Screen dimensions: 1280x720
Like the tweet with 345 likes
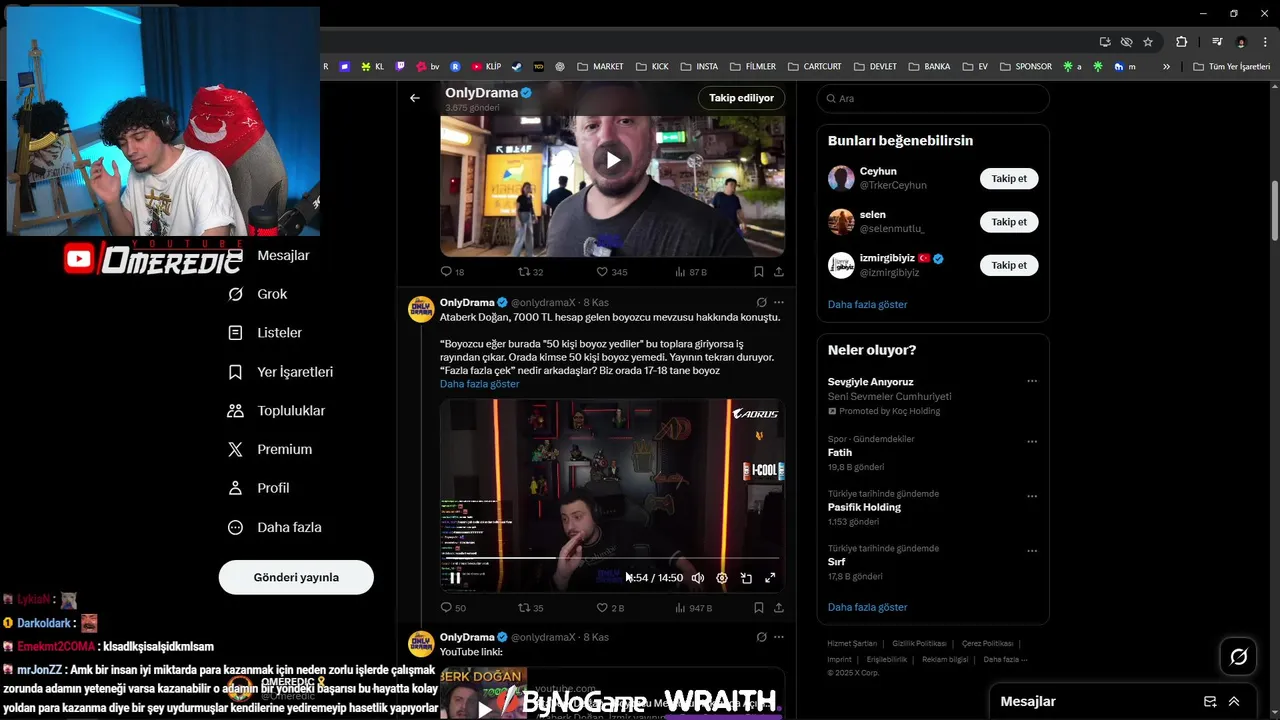click(612, 272)
